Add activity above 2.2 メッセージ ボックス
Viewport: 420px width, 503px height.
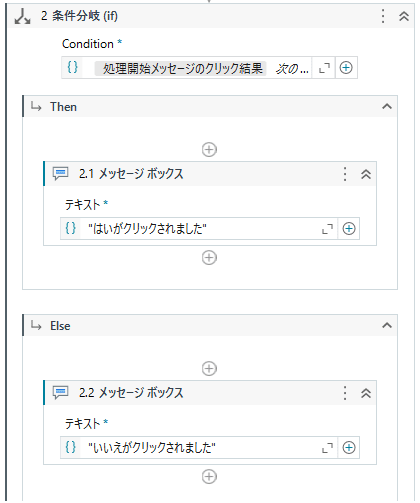(209, 369)
